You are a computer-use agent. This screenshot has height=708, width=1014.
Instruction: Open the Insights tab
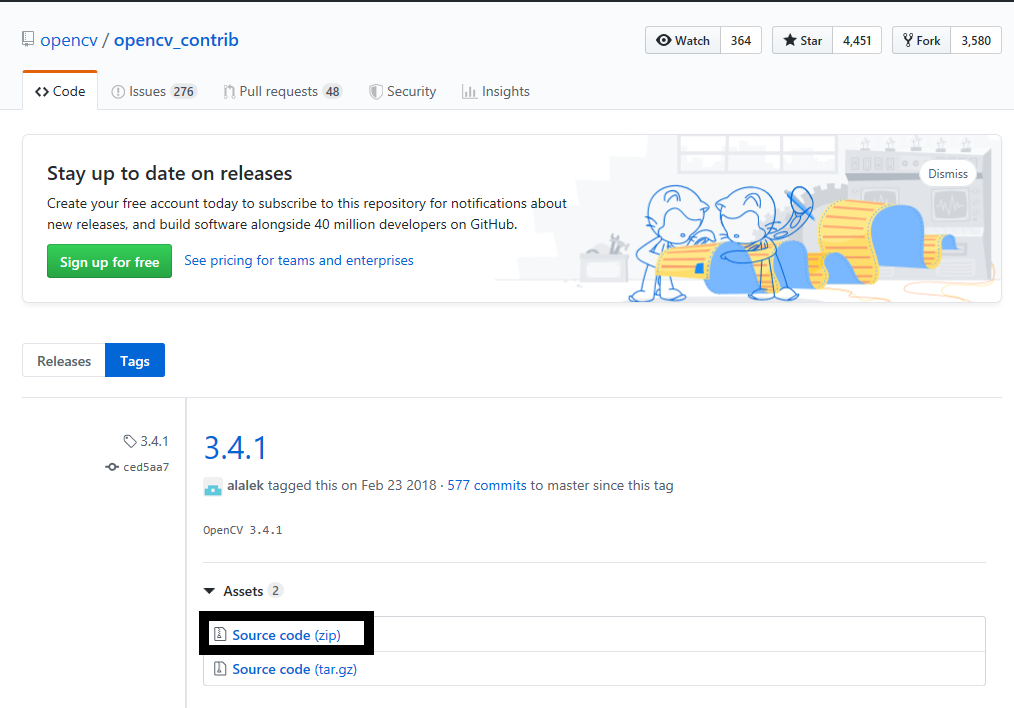496,91
